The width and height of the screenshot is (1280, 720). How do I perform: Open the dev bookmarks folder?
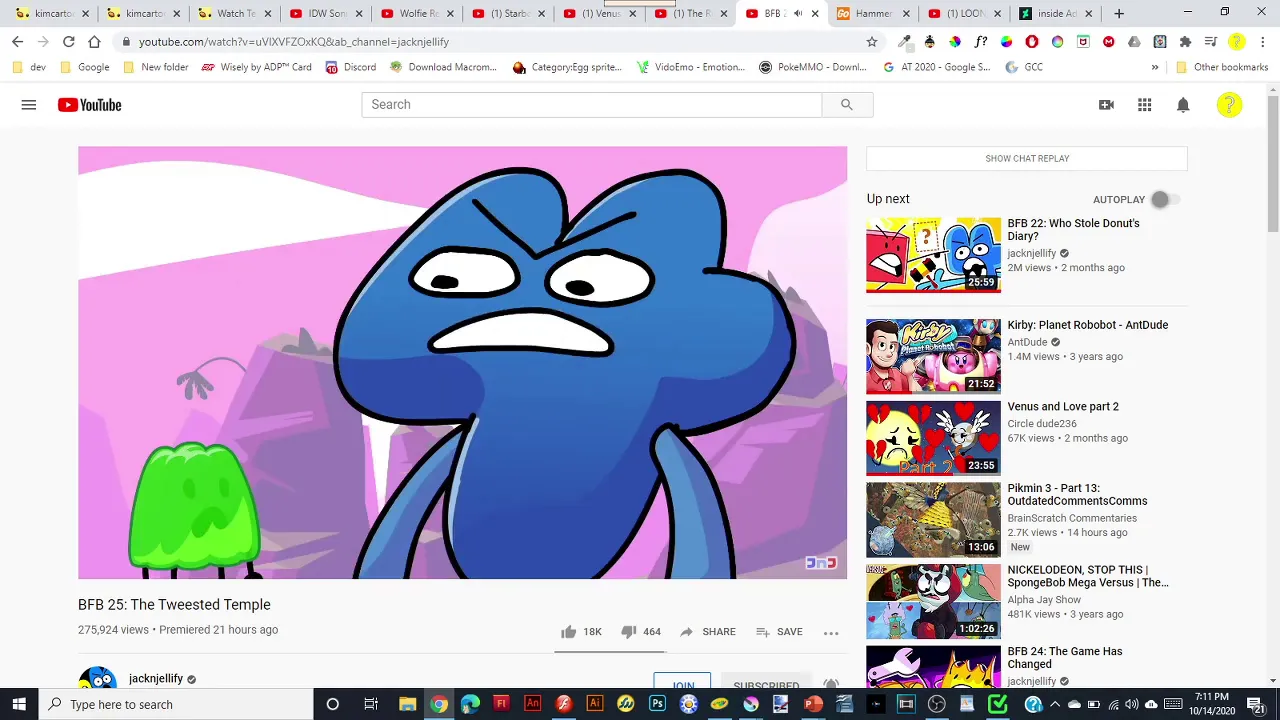[29, 67]
